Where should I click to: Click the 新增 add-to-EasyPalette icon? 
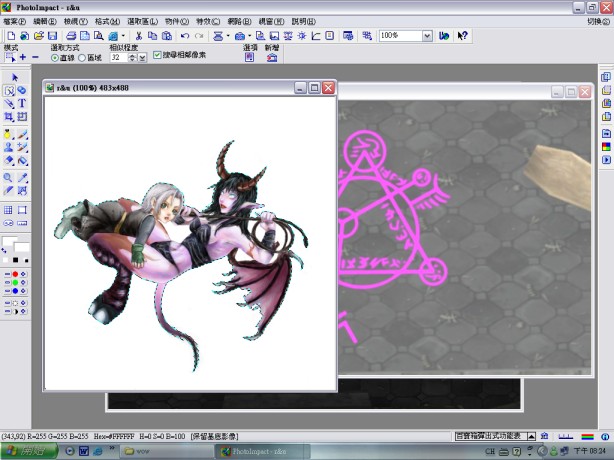tap(272, 58)
